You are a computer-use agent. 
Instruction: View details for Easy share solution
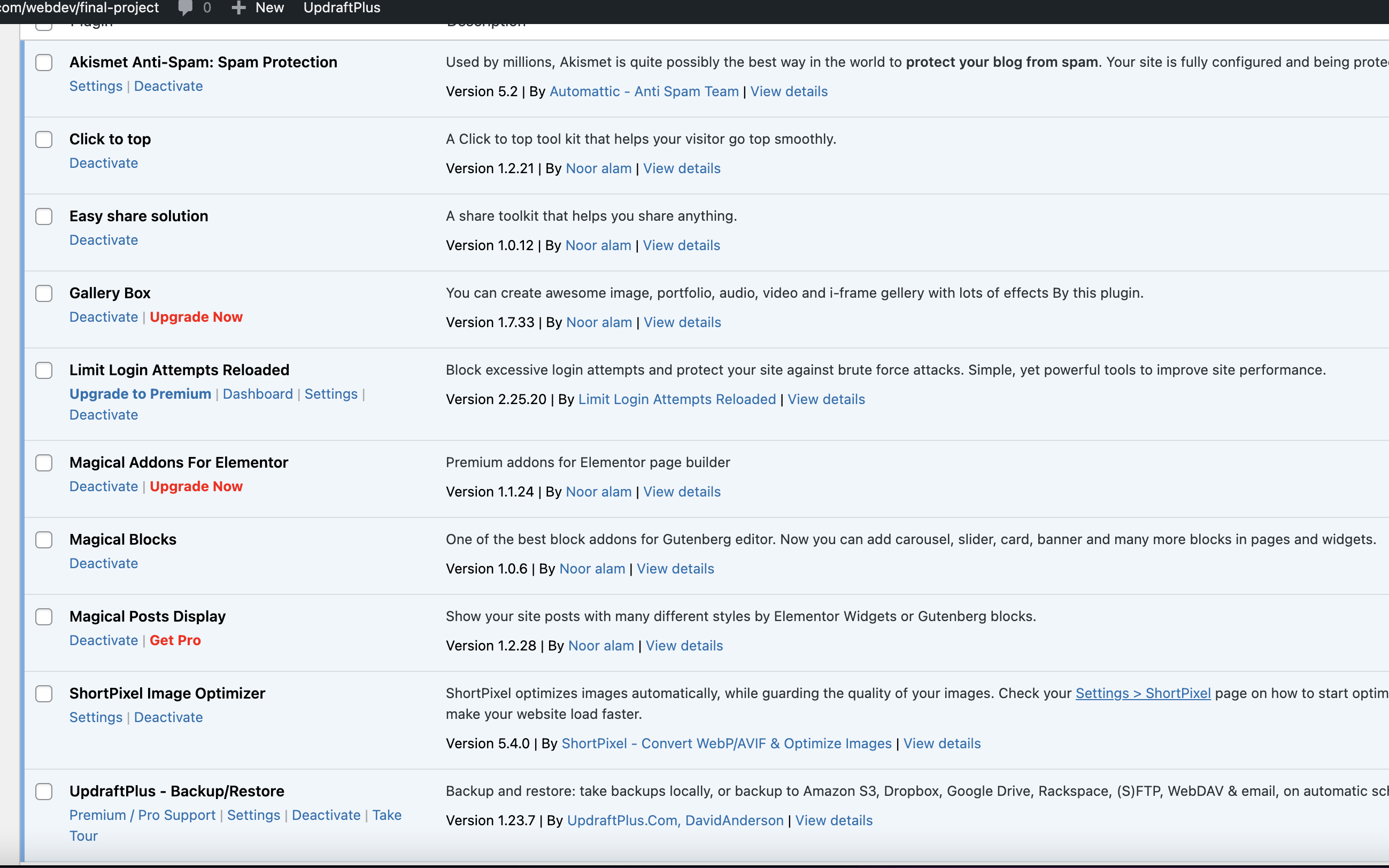pyautogui.click(x=681, y=245)
